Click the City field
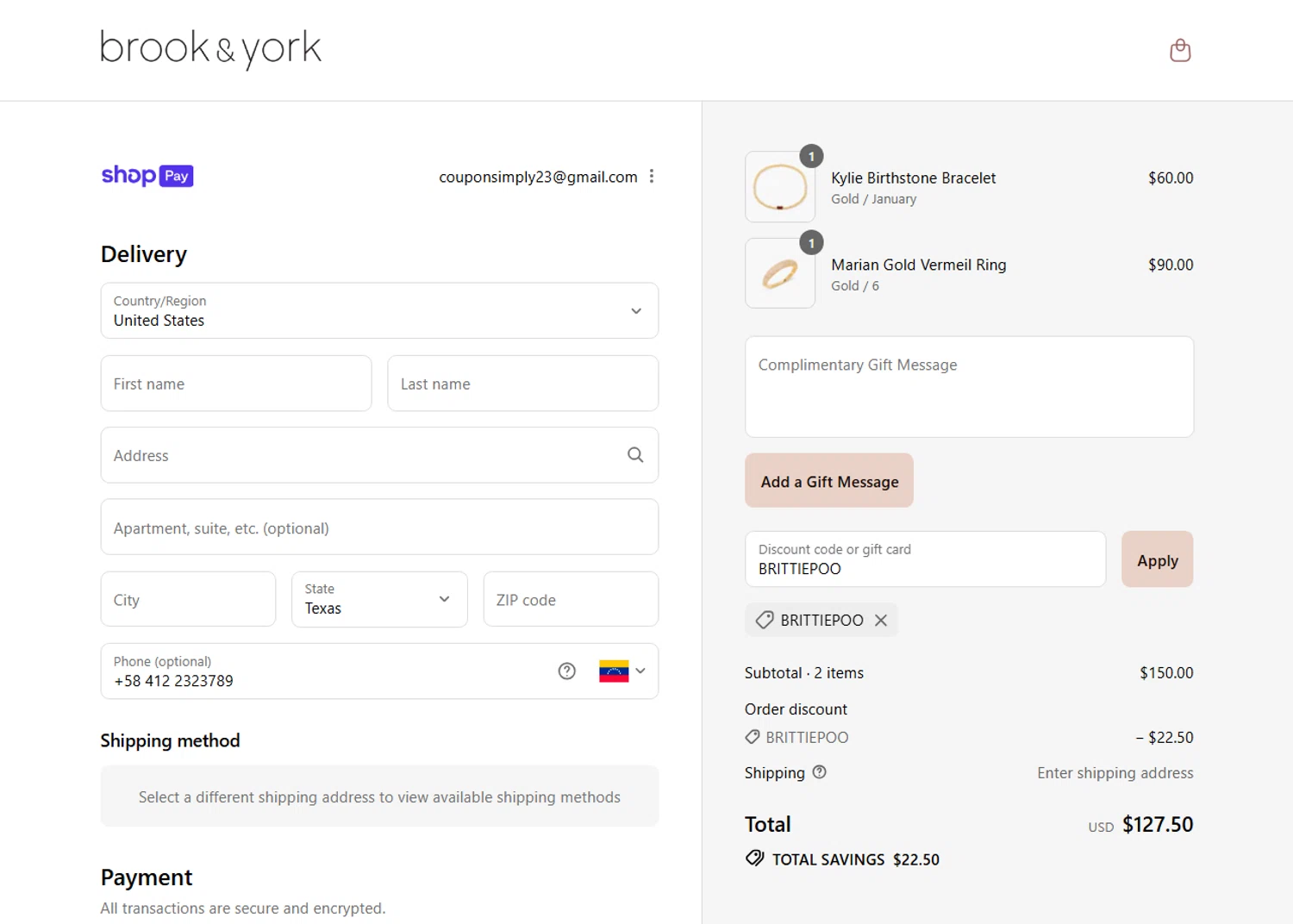 (x=188, y=599)
